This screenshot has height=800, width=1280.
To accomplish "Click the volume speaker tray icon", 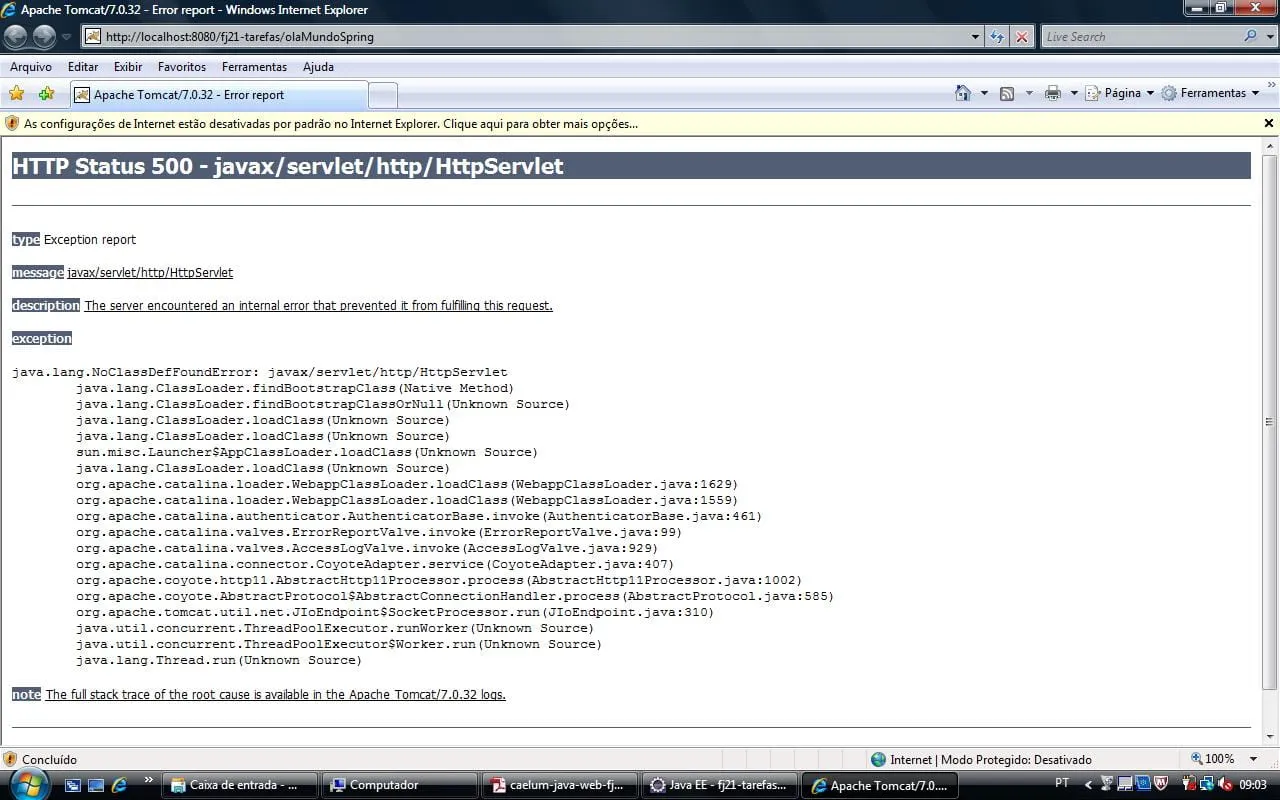I will [x=1226, y=785].
